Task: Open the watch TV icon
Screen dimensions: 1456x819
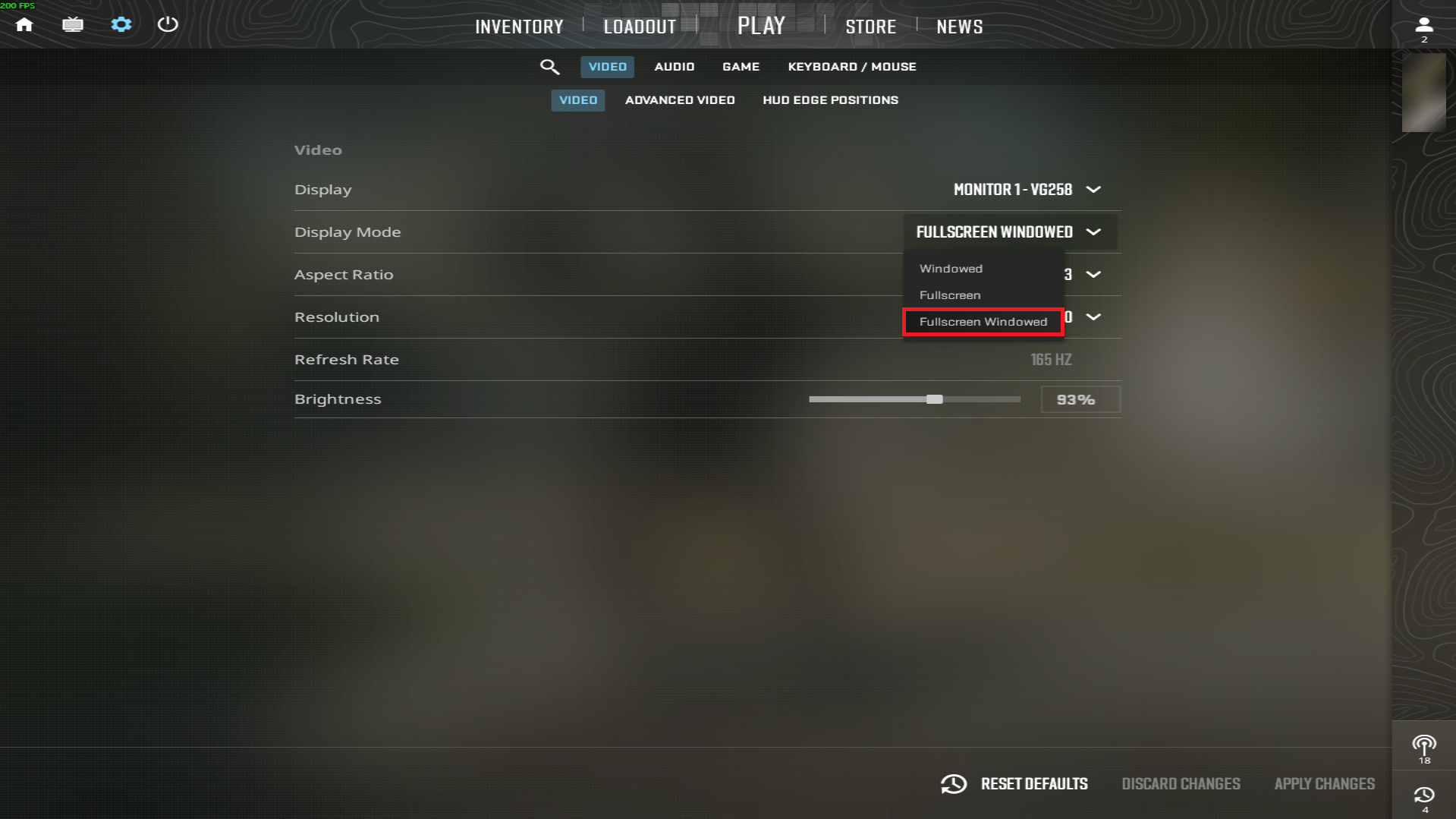Action: click(73, 24)
